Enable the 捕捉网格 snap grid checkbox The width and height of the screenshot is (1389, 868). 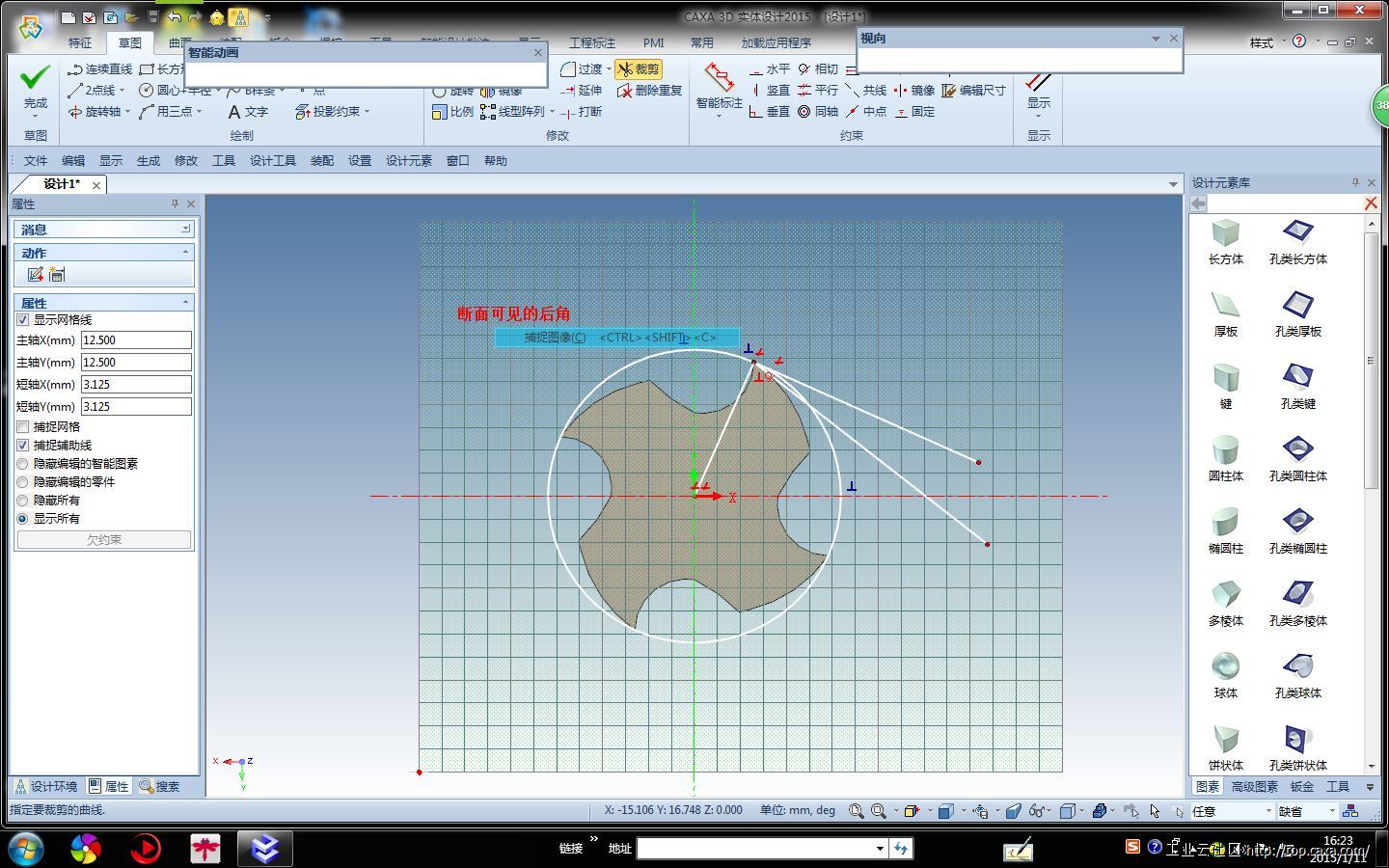tap(23, 427)
